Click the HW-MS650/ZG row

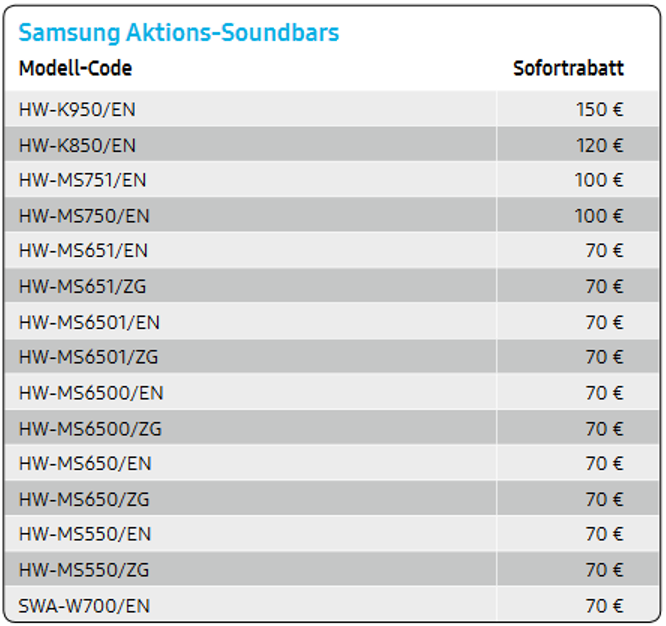tap(84, 499)
